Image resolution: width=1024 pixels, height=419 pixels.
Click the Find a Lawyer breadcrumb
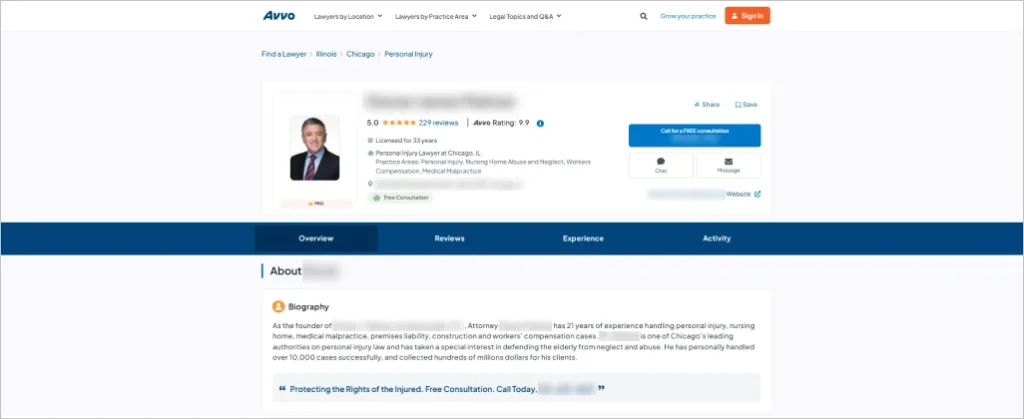[284, 54]
